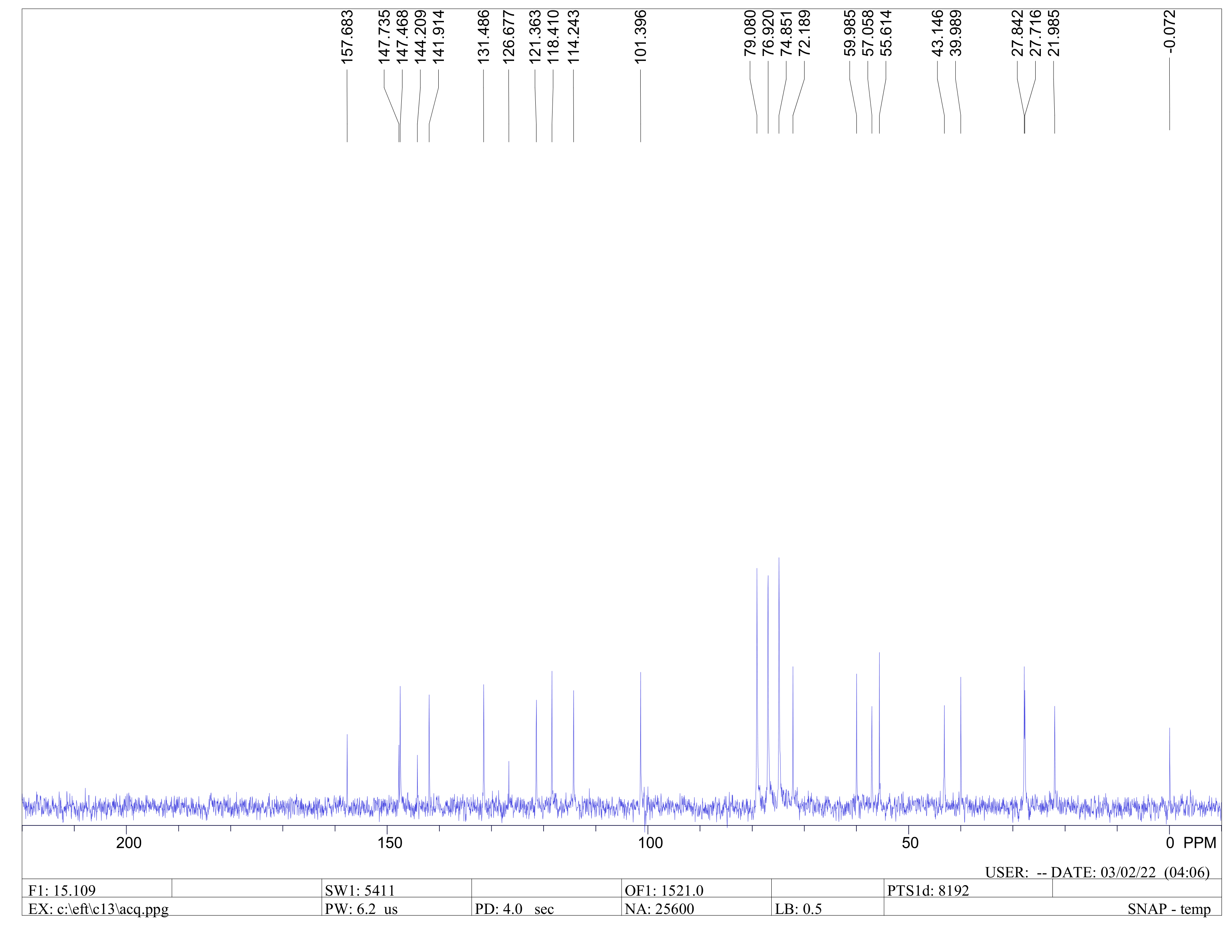Viewport: 1232px width, 952px height.
Task: Click the PPM axis unit label
Action: pos(1199,843)
